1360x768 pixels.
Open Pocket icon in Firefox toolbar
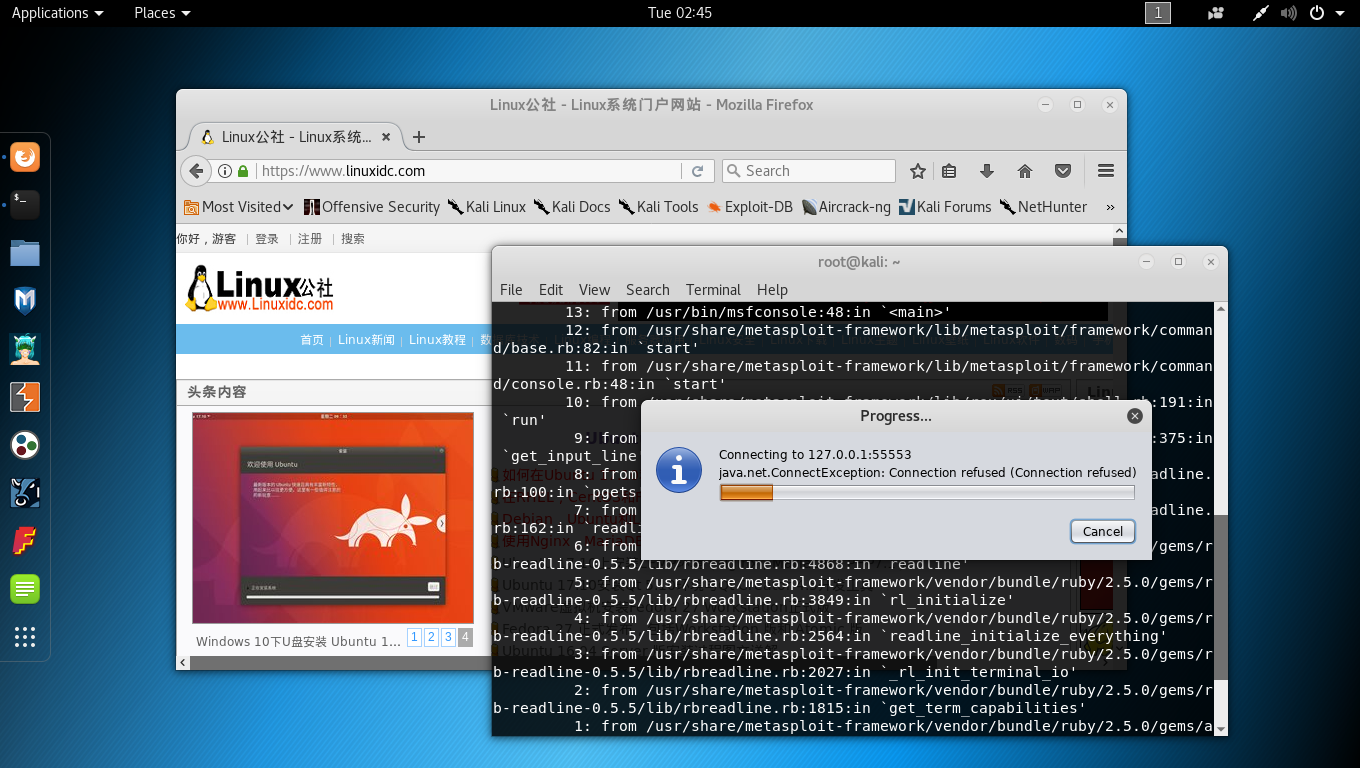tap(1064, 171)
